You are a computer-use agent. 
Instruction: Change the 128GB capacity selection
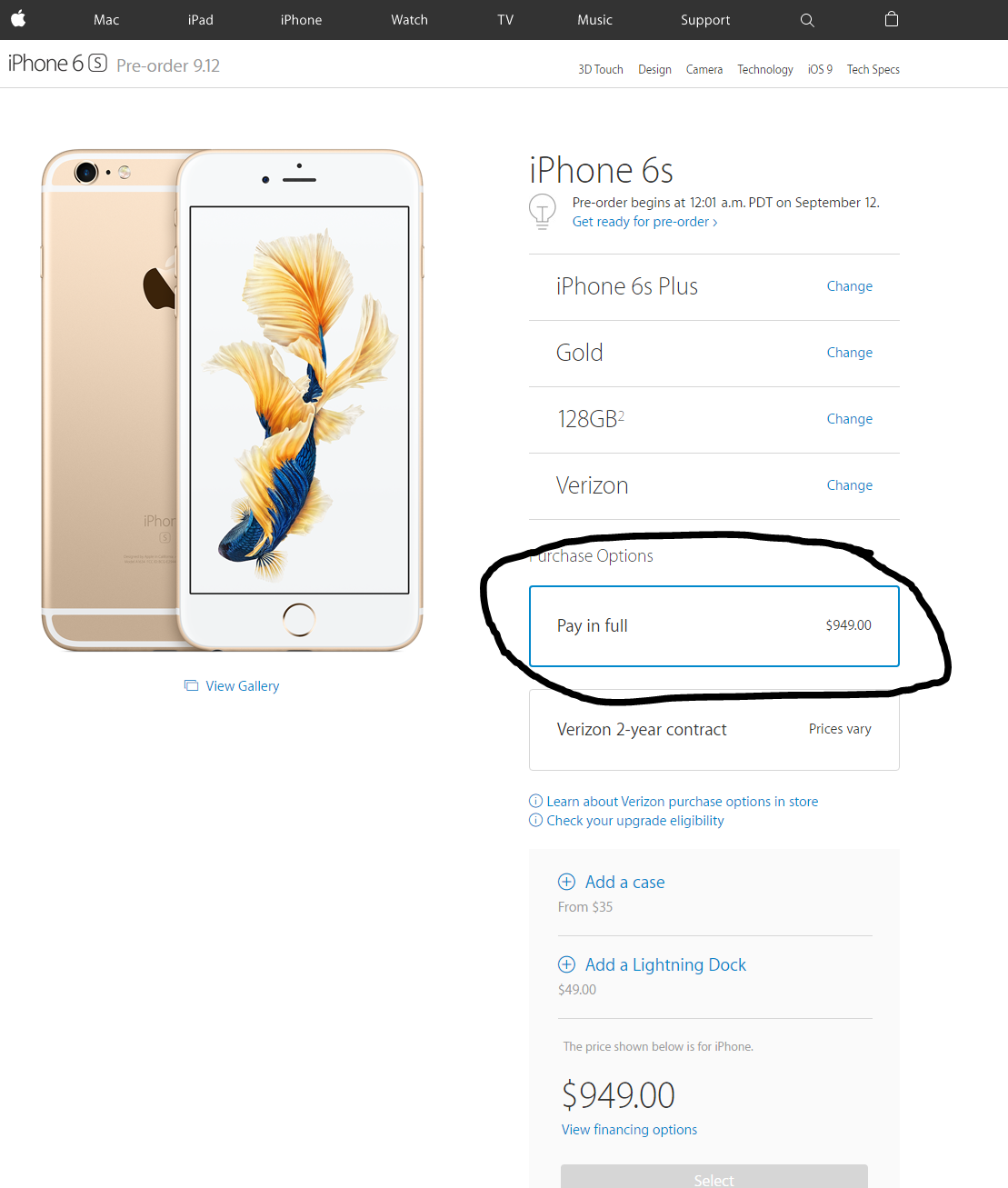(x=849, y=419)
